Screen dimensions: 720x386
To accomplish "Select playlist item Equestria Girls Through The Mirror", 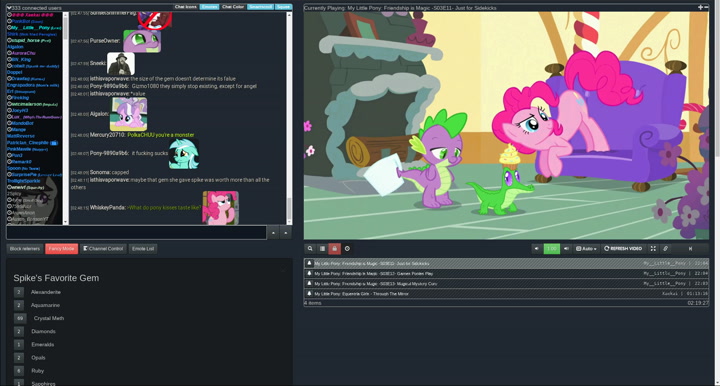I will coord(506,294).
